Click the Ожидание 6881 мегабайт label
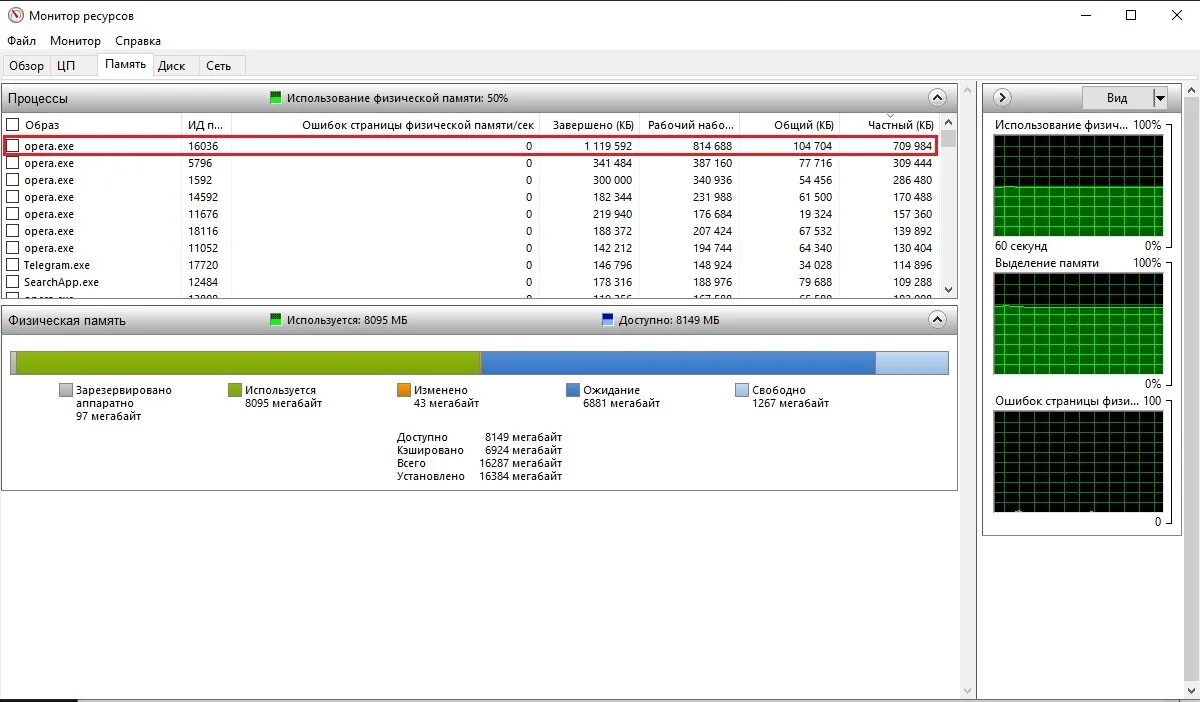Viewport: 1200px width, 702px height. (621, 397)
